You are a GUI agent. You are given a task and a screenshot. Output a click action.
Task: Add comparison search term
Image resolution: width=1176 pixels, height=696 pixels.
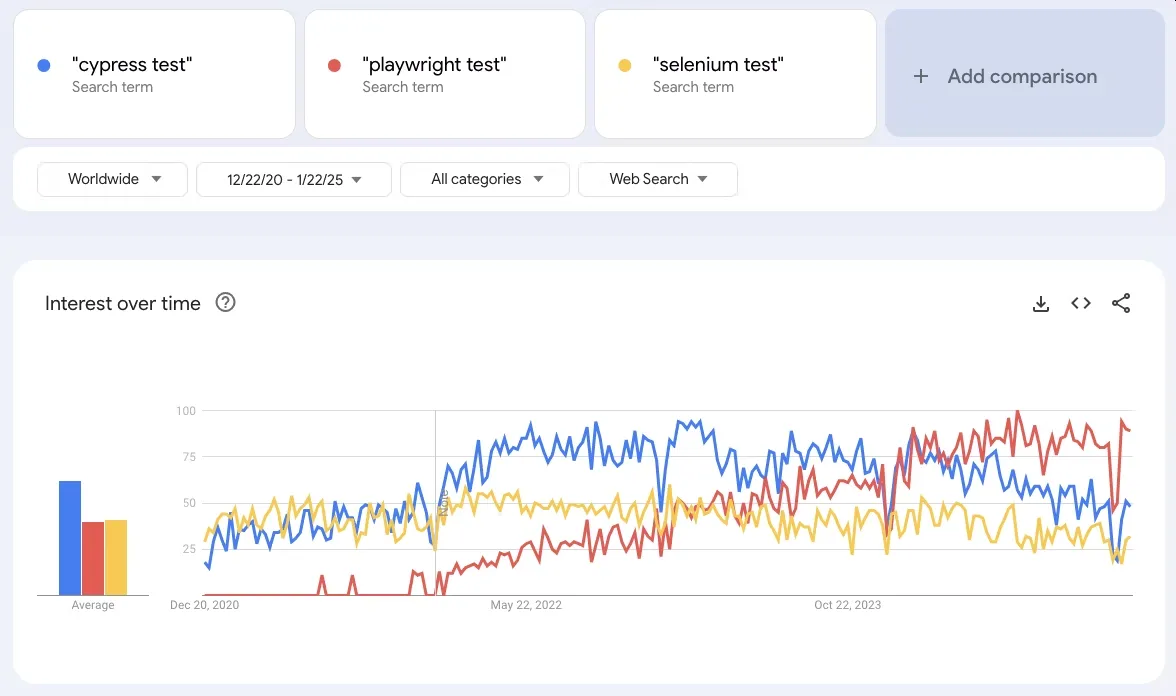[x=1024, y=74]
